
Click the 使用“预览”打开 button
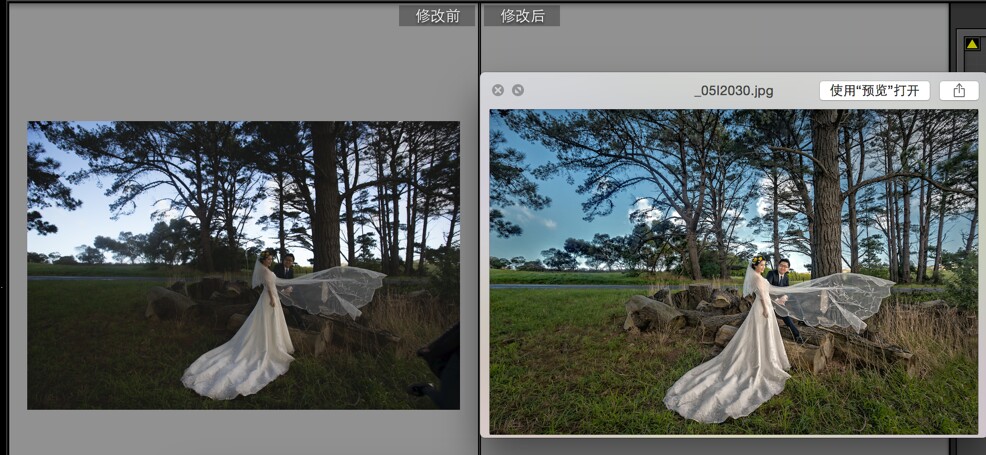(x=874, y=90)
